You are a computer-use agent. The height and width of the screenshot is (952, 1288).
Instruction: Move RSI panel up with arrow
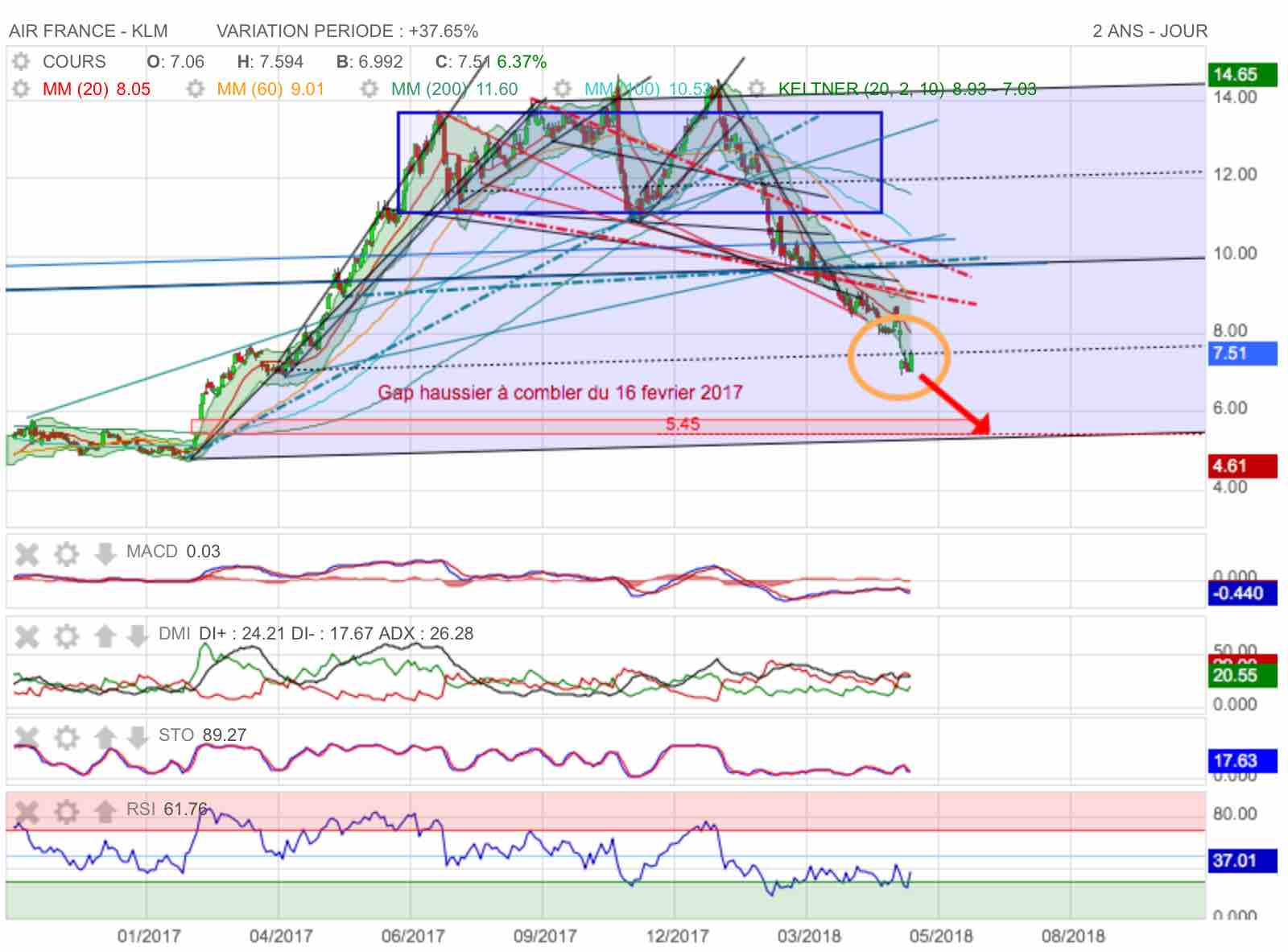click(105, 811)
